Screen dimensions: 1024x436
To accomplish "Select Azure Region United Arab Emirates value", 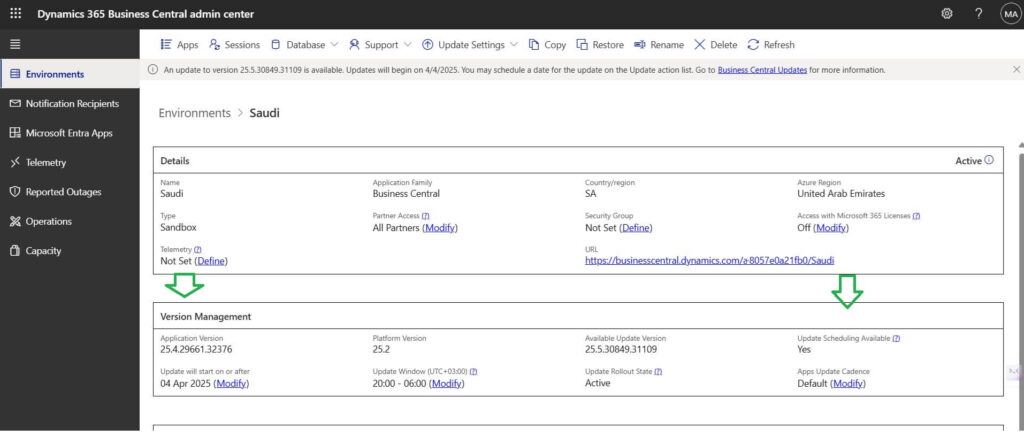I will [x=841, y=194].
